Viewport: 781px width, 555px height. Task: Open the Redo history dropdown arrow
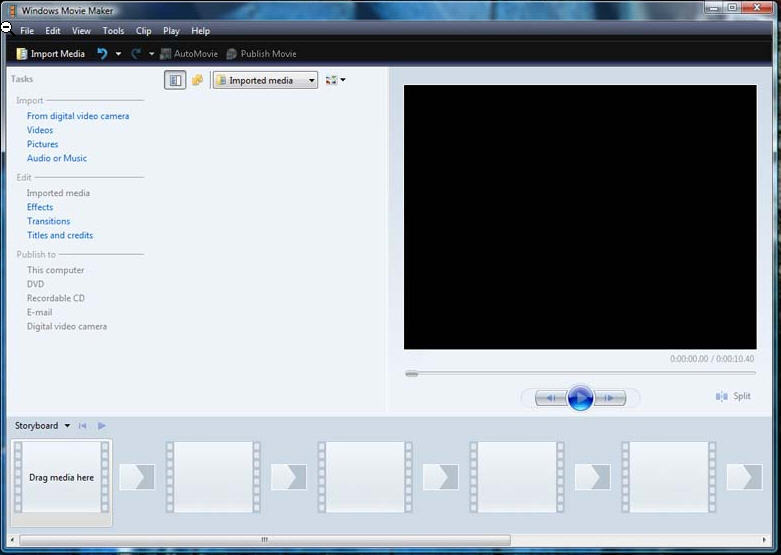[x=151, y=54]
